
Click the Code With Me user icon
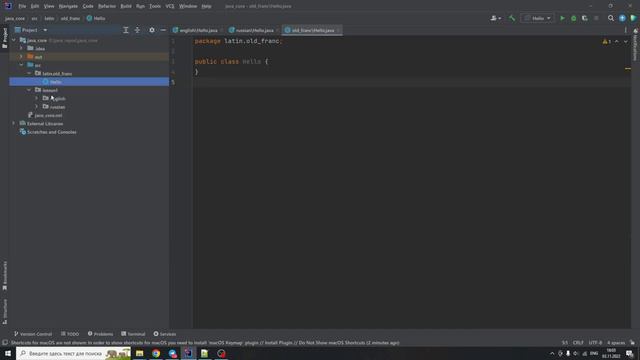(496, 18)
